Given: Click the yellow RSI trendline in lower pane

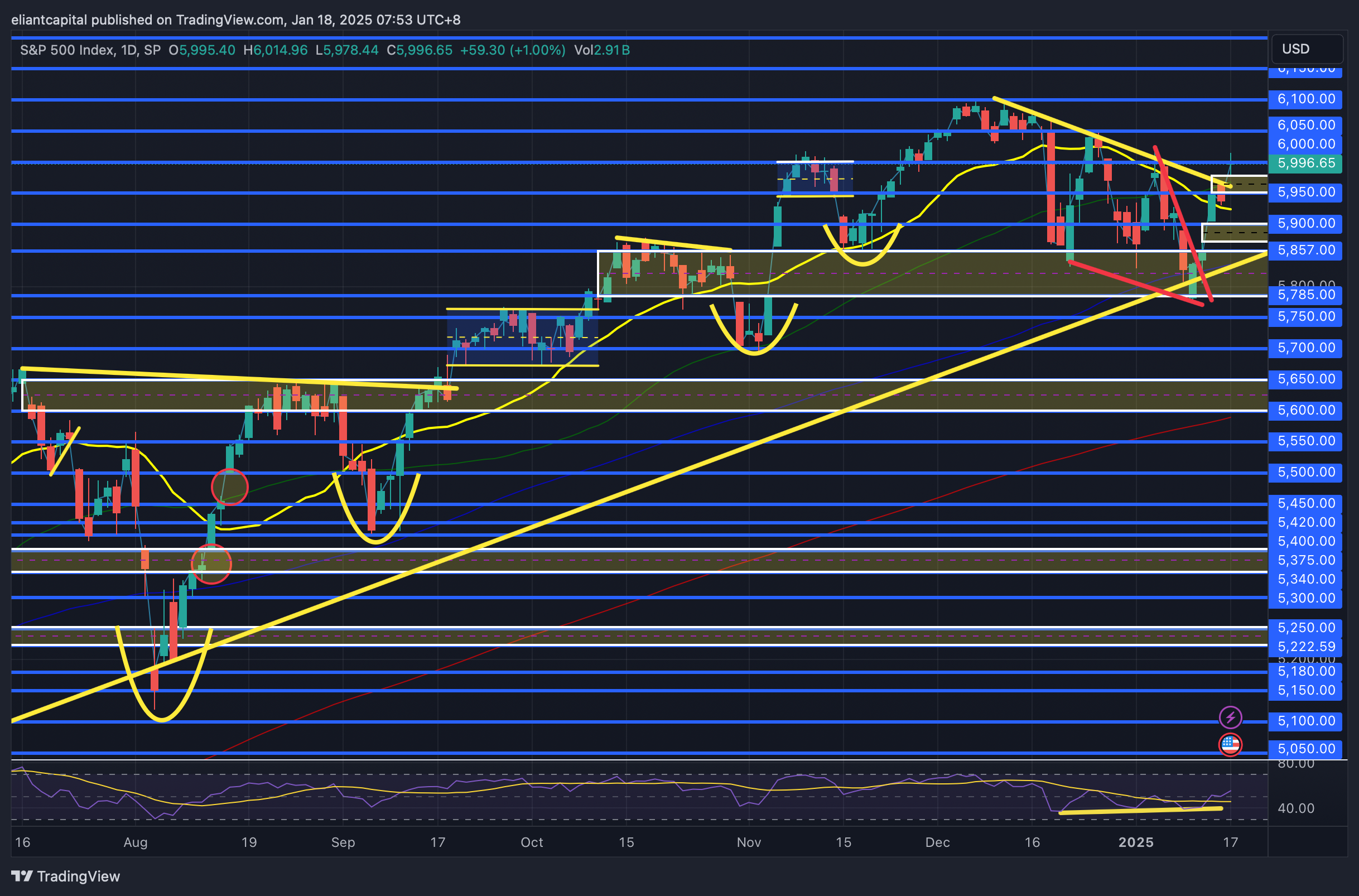Looking at the screenshot, I should pyautogui.click(x=1140, y=810).
